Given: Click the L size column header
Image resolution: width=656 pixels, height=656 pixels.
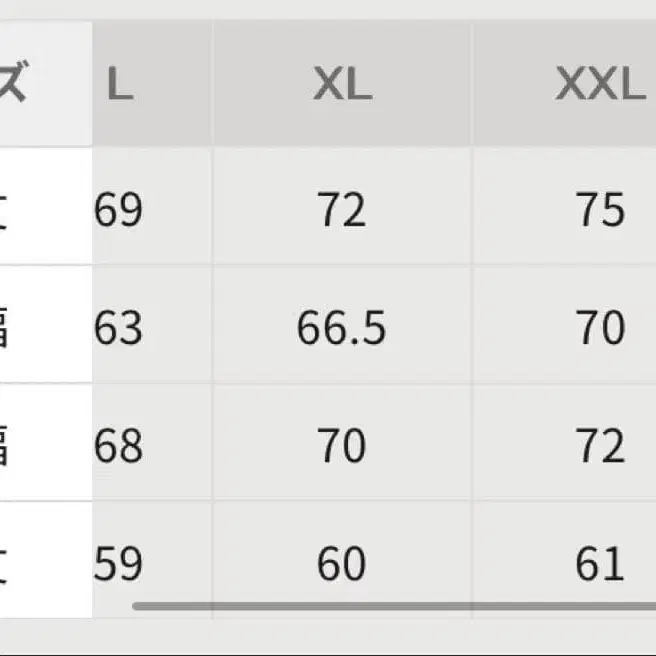Looking at the screenshot, I should [120, 87].
